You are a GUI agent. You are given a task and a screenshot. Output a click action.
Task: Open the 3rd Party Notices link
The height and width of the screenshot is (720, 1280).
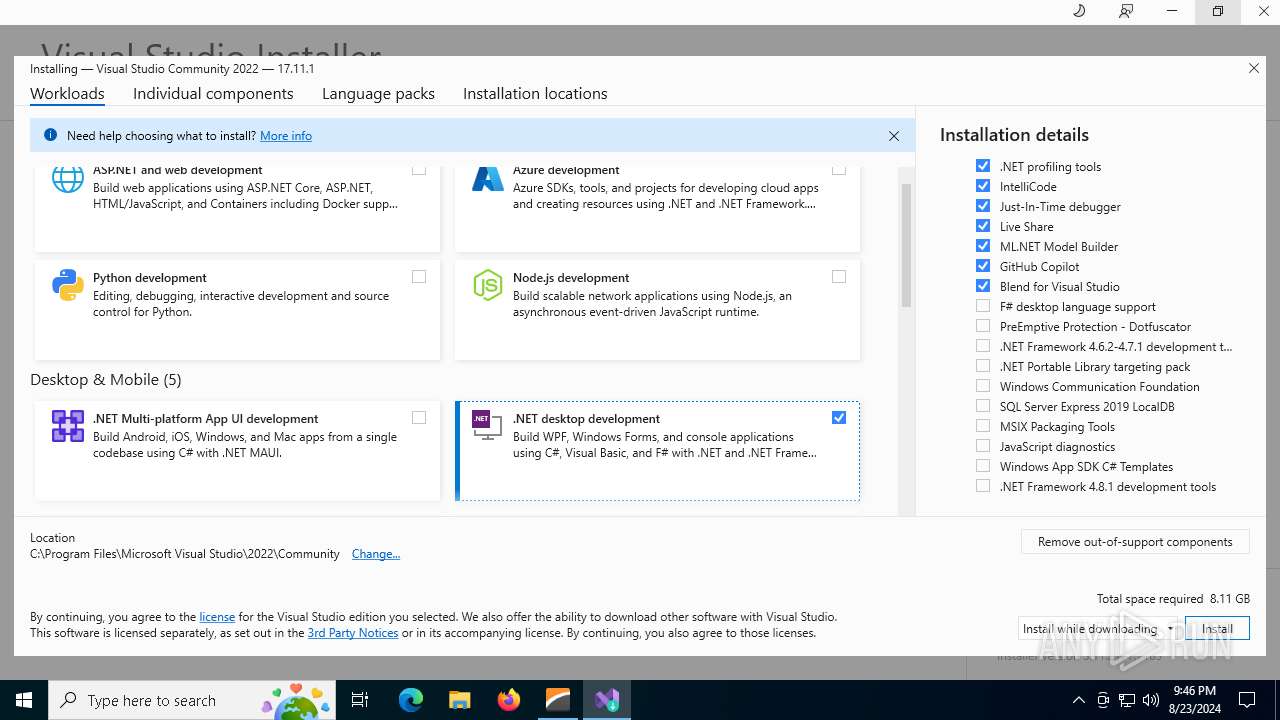[x=353, y=633]
